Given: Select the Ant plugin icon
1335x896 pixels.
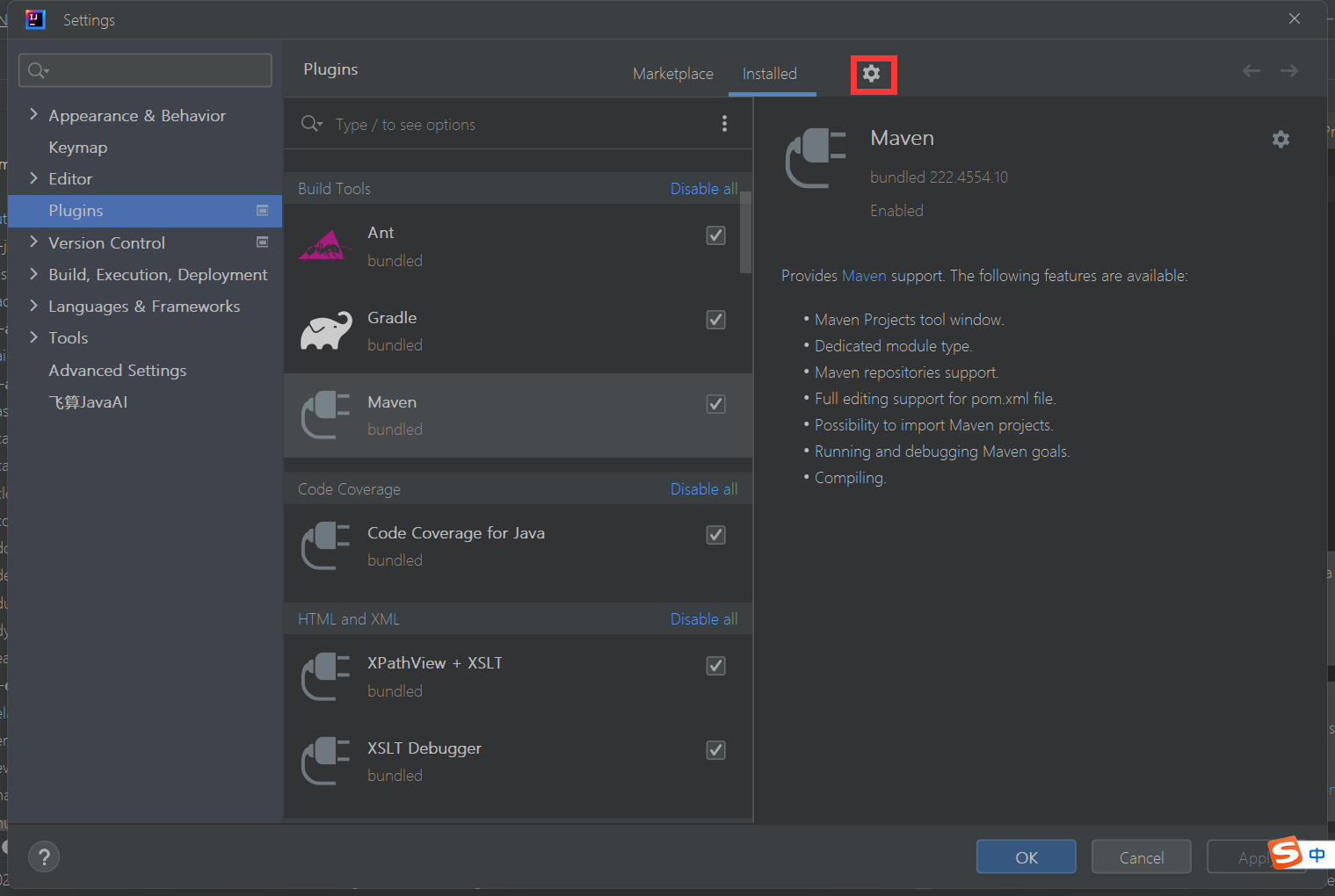Looking at the screenshot, I should pos(326,246).
